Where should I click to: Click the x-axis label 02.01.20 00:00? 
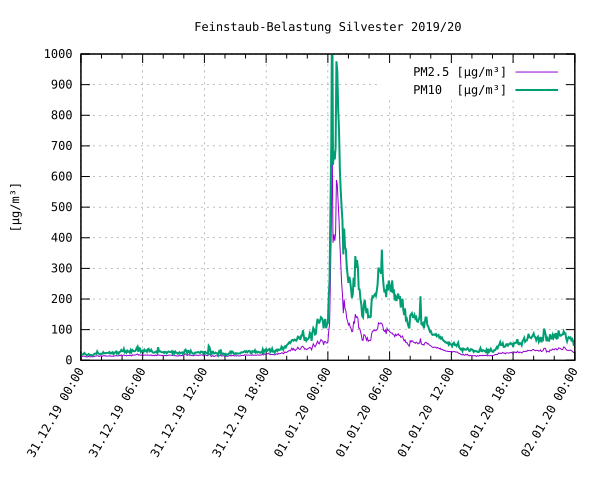click(x=549, y=412)
